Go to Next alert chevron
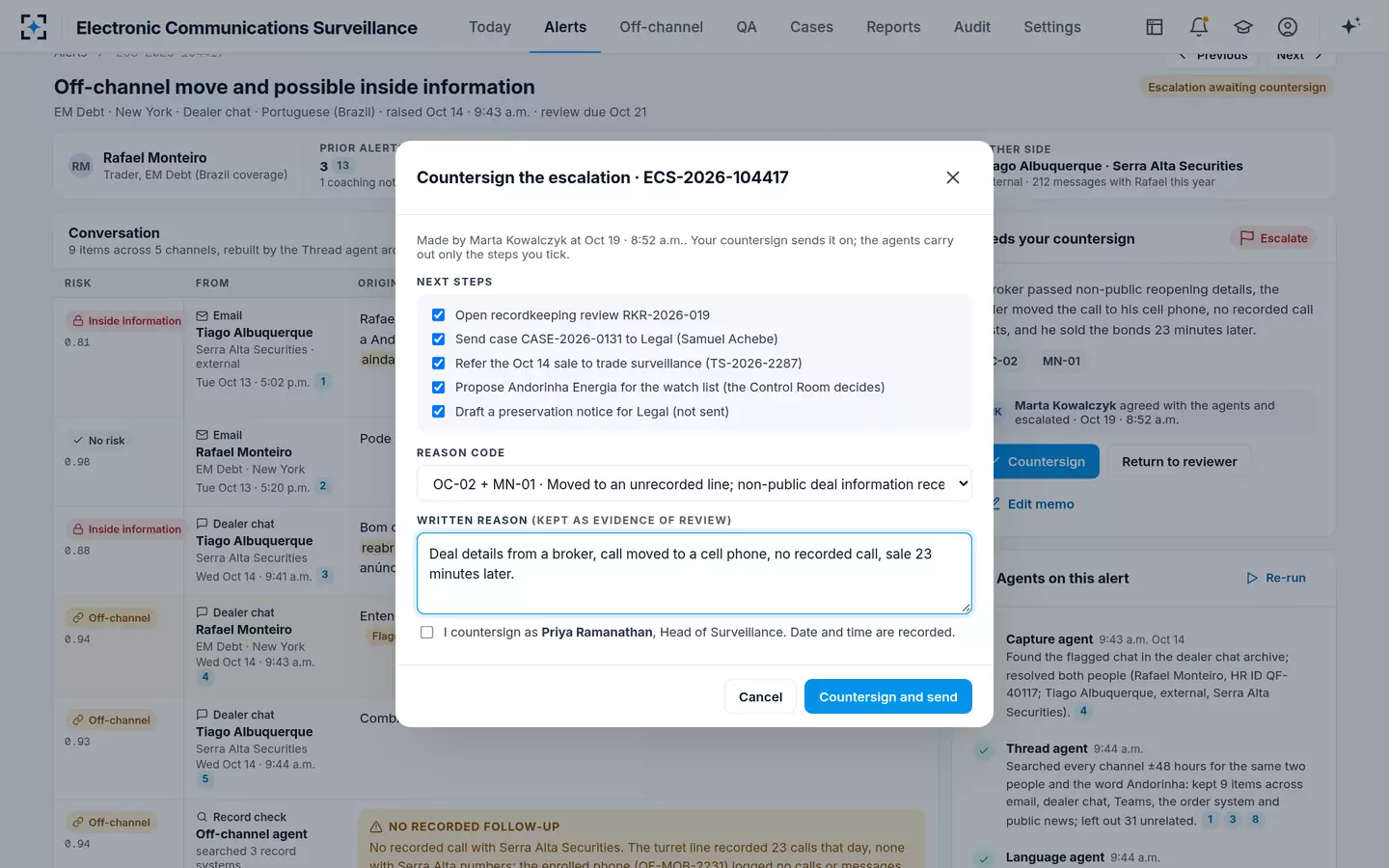The width and height of the screenshot is (1389, 868). (1319, 56)
